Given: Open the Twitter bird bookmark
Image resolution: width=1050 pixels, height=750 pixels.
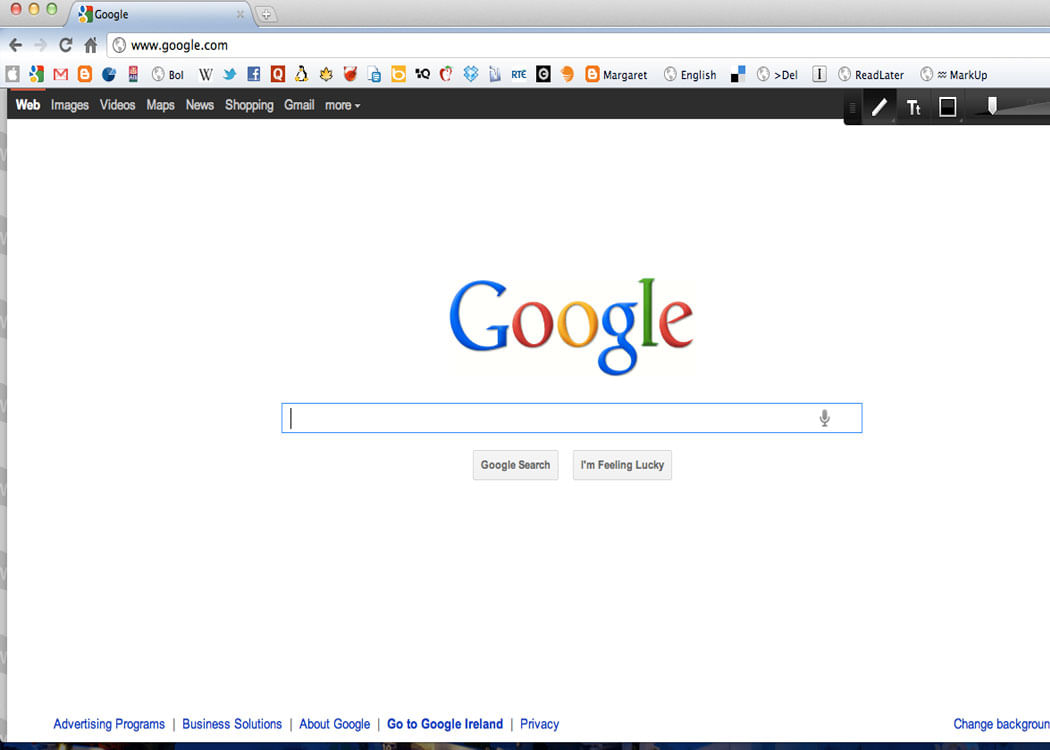Looking at the screenshot, I should pyautogui.click(x=230, y=74).
